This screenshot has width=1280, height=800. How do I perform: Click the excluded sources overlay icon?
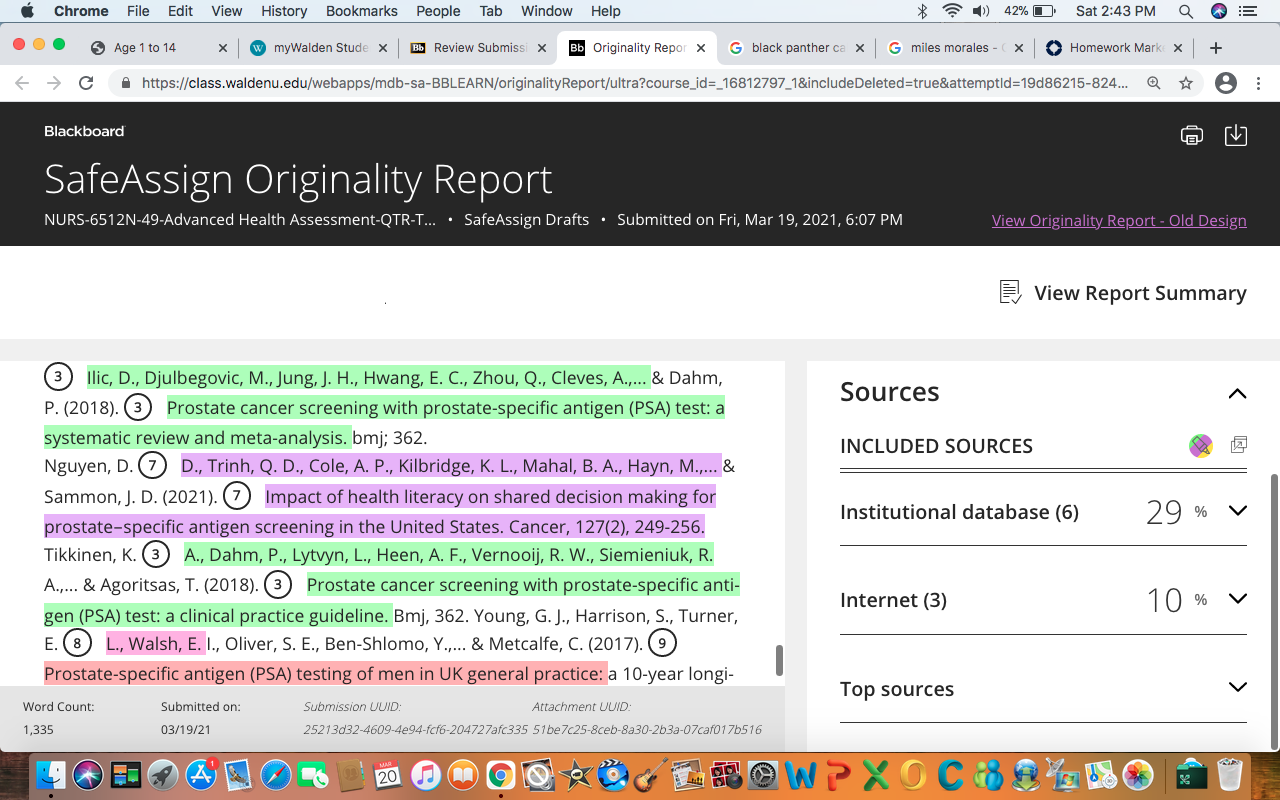tap(1238, 445)
